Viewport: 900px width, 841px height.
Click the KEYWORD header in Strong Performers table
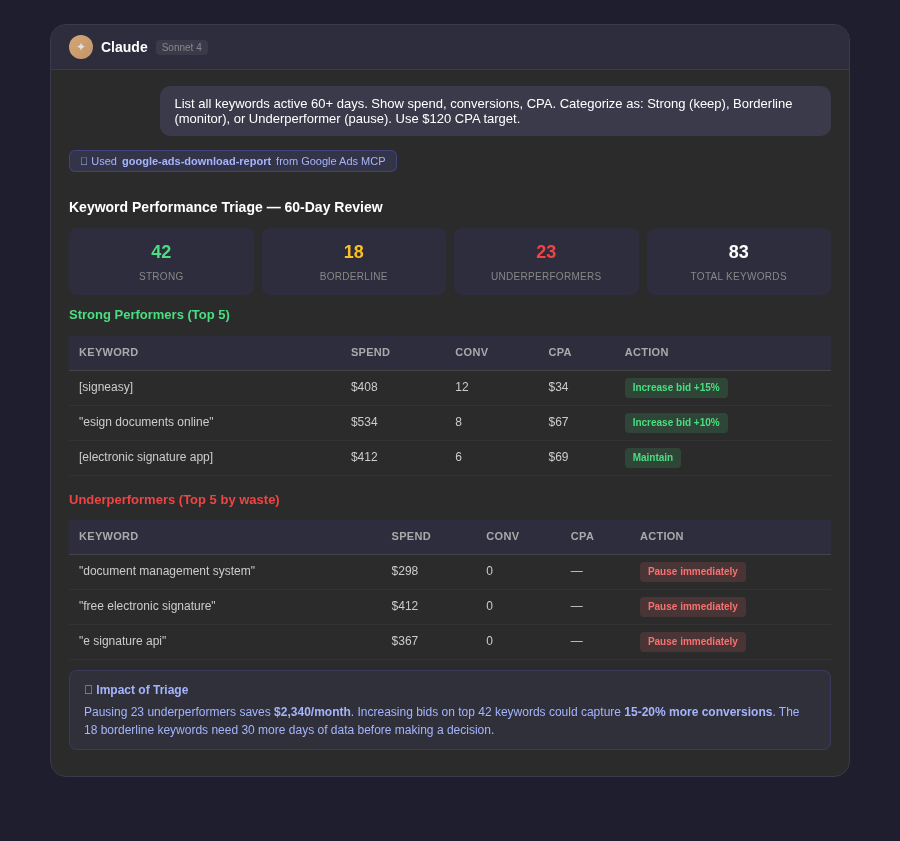point(108,352)
